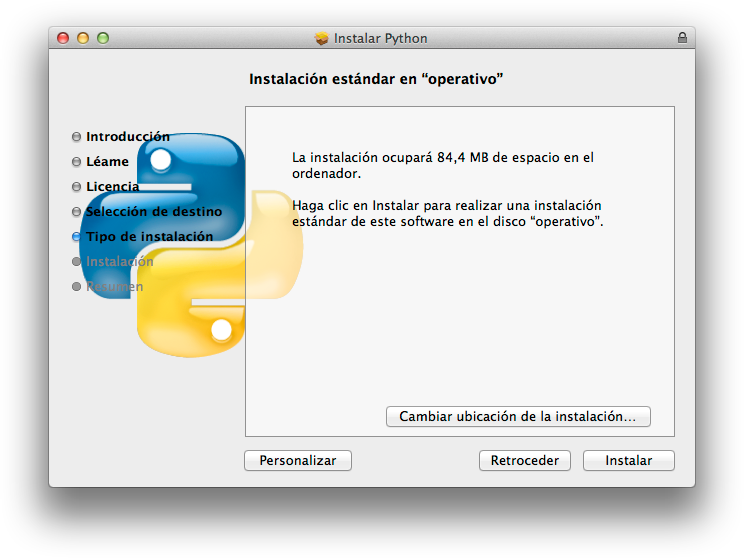Click the paragraph starting Haga clic en Instalar

pos(447,214)
